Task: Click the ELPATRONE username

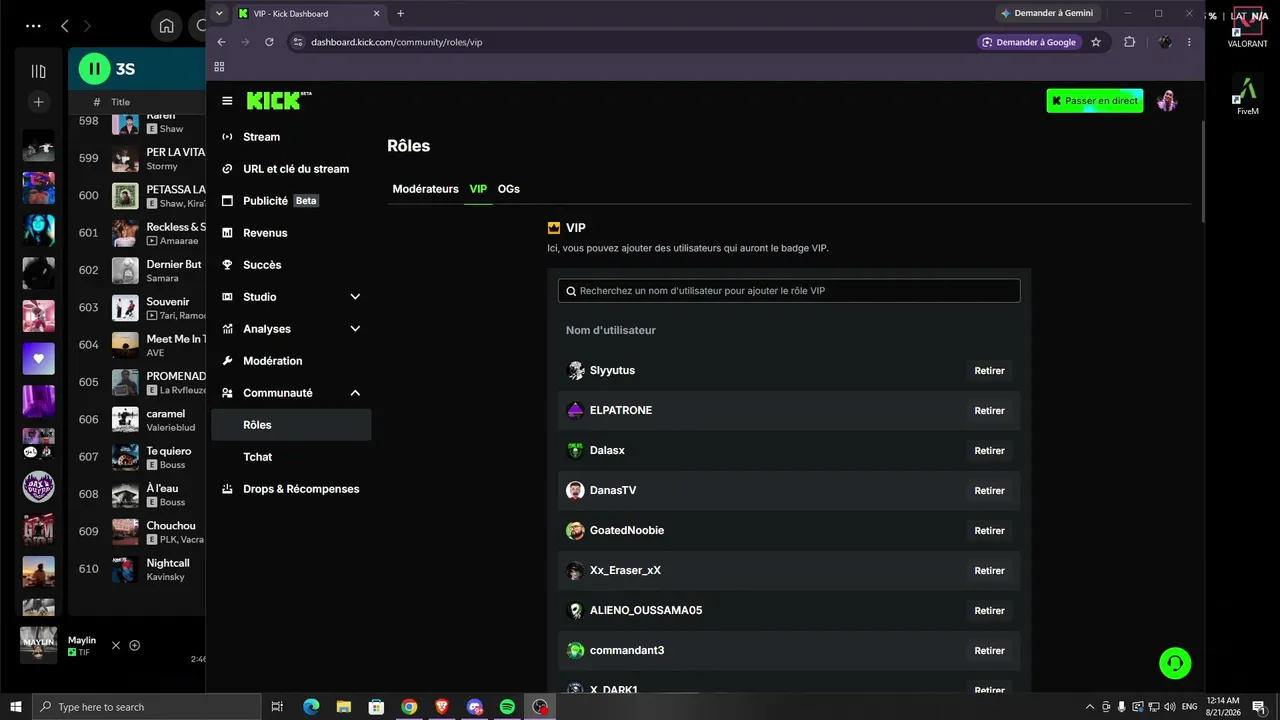Action: click(x=621, y=411)
